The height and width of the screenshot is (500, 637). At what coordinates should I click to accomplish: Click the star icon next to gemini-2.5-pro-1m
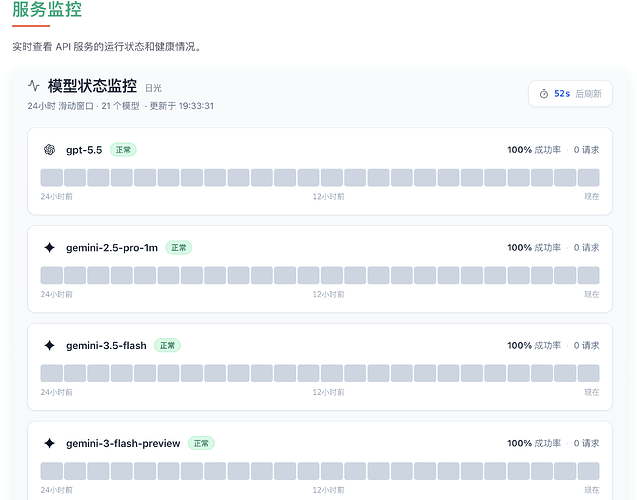(x=50, y=247)
